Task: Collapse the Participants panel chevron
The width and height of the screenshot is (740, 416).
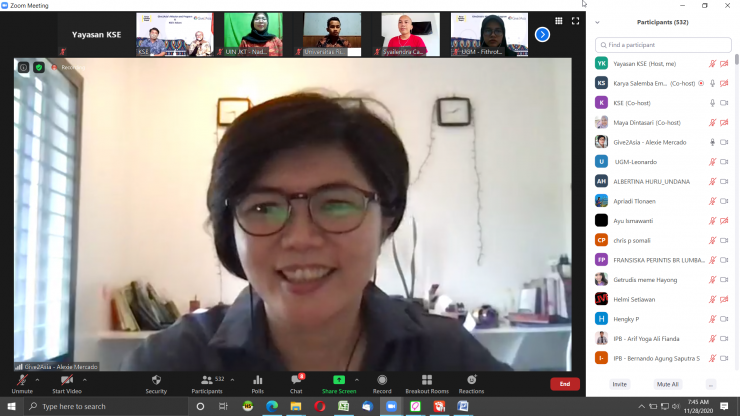Action: point(597,22)
